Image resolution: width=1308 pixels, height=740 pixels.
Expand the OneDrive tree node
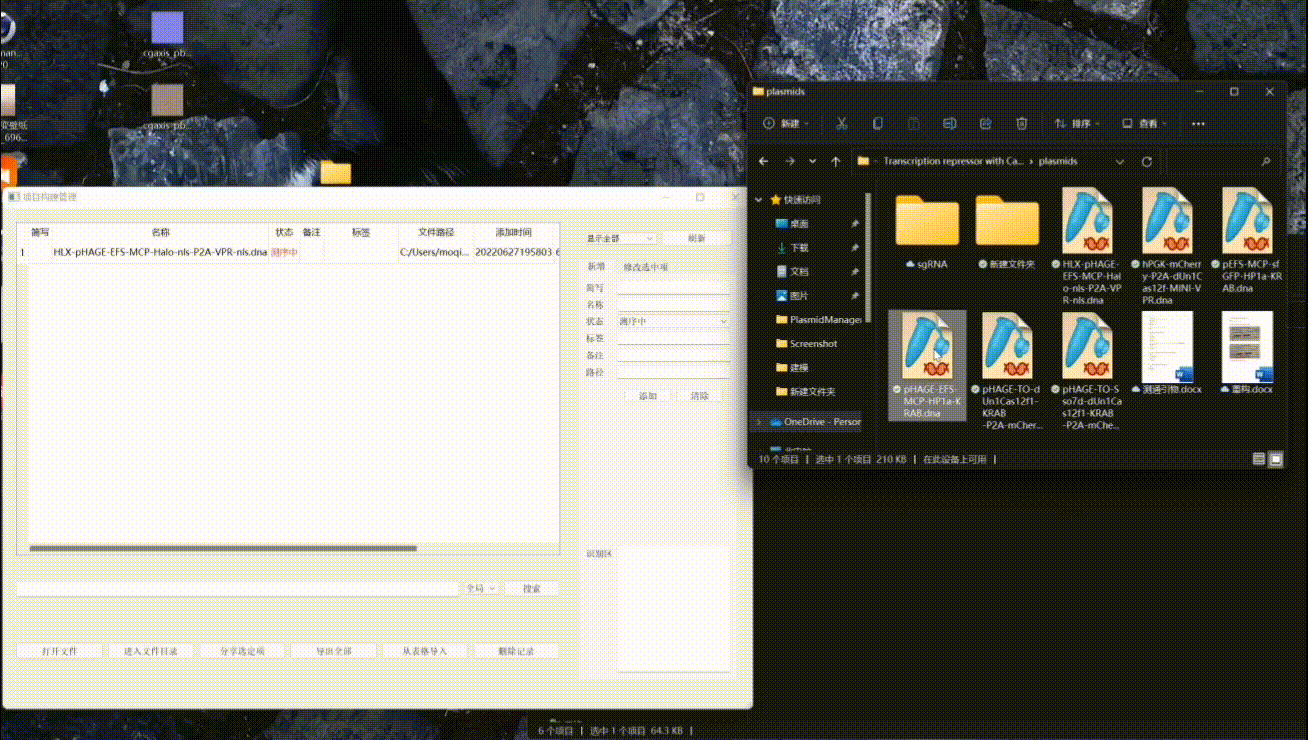click(759, 422)
